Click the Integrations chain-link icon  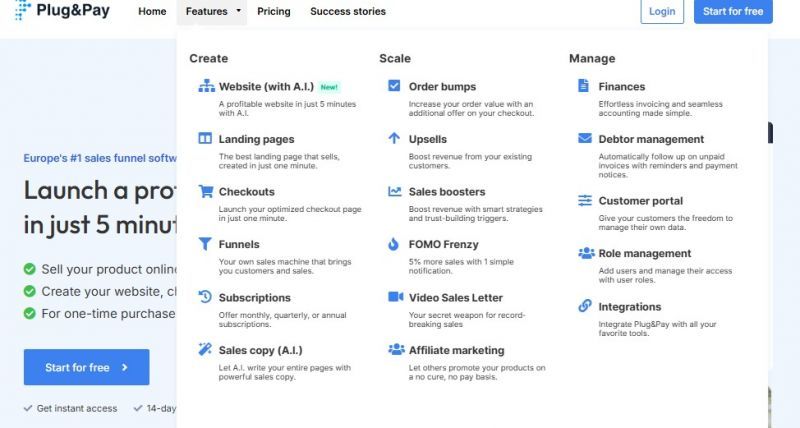(585, 306)
